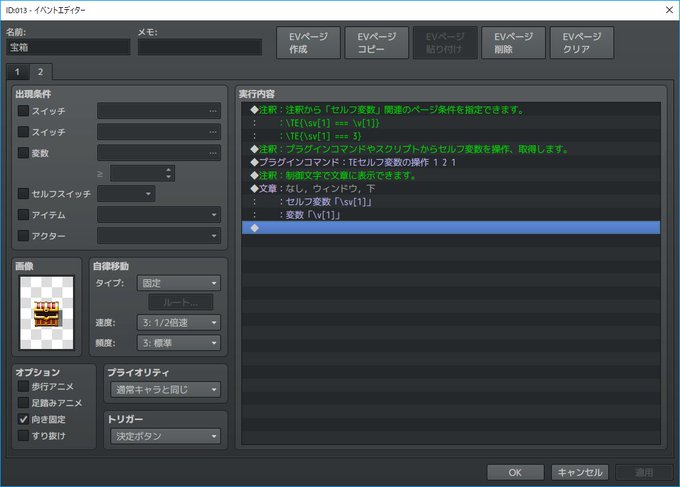Screen dimensions: 680x487
Task: Open the アイテム selection dropdown
Action: tap(159, 215)
